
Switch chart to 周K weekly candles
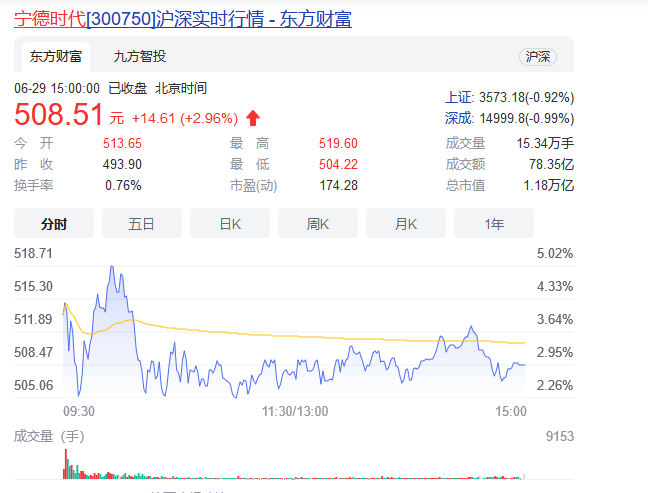[x=317, y=223]
